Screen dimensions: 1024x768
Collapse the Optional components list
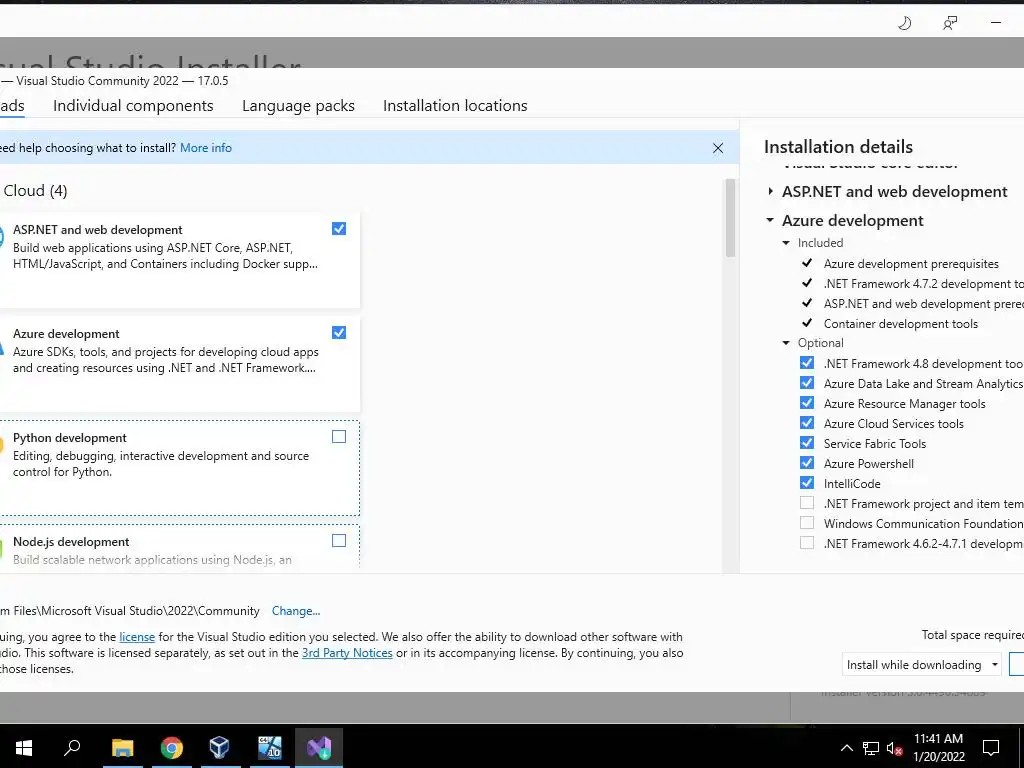(786, 343)
